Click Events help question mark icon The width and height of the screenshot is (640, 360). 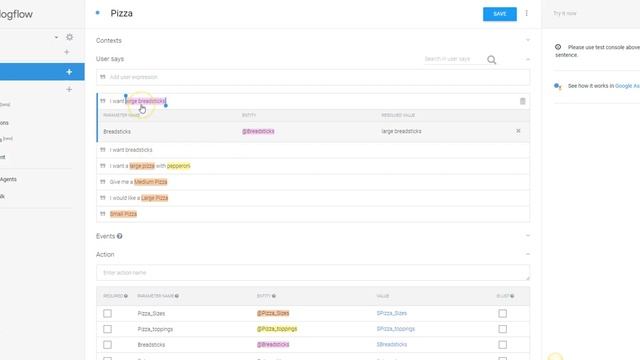120,236
